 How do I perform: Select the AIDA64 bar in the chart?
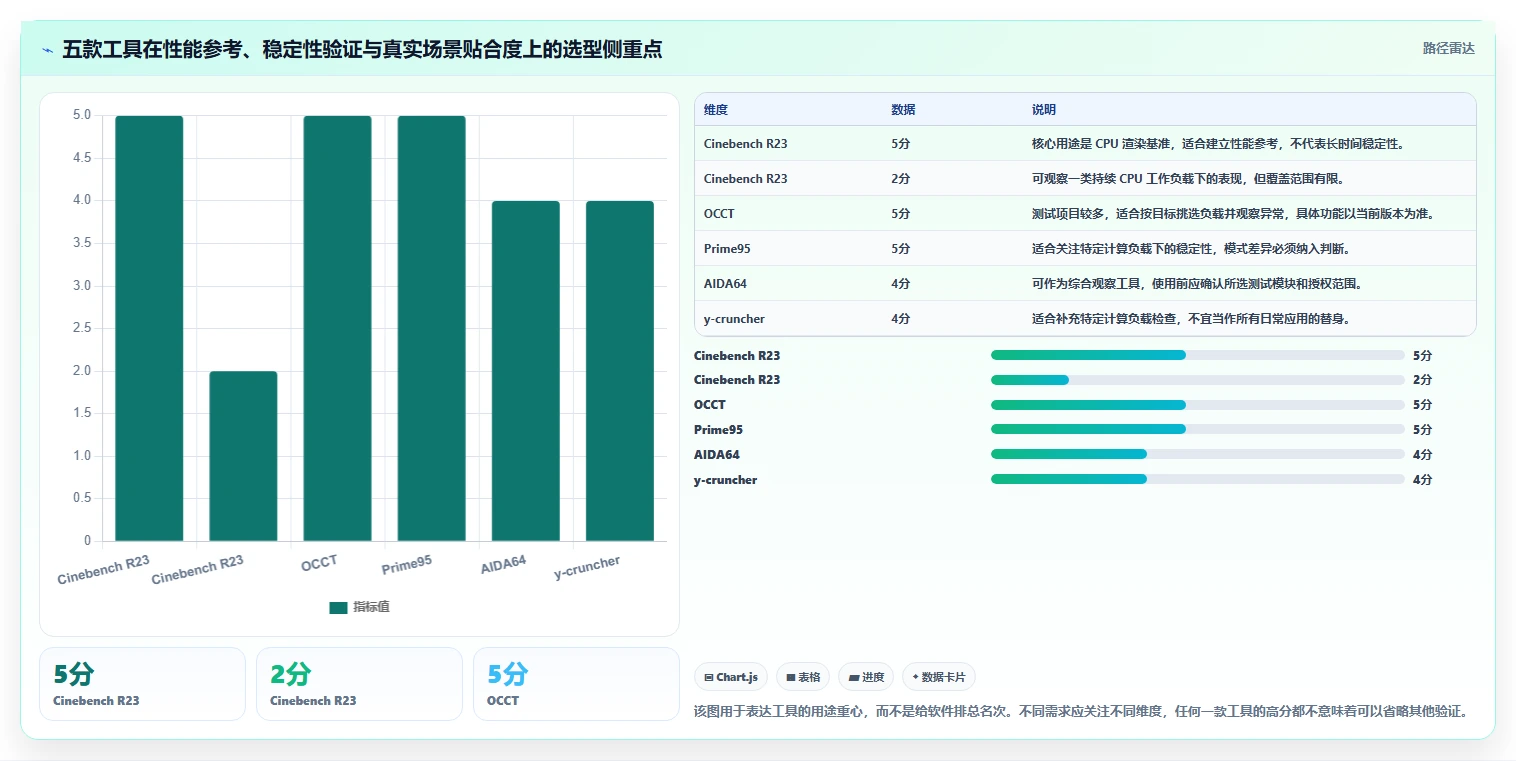coord(525,371)
